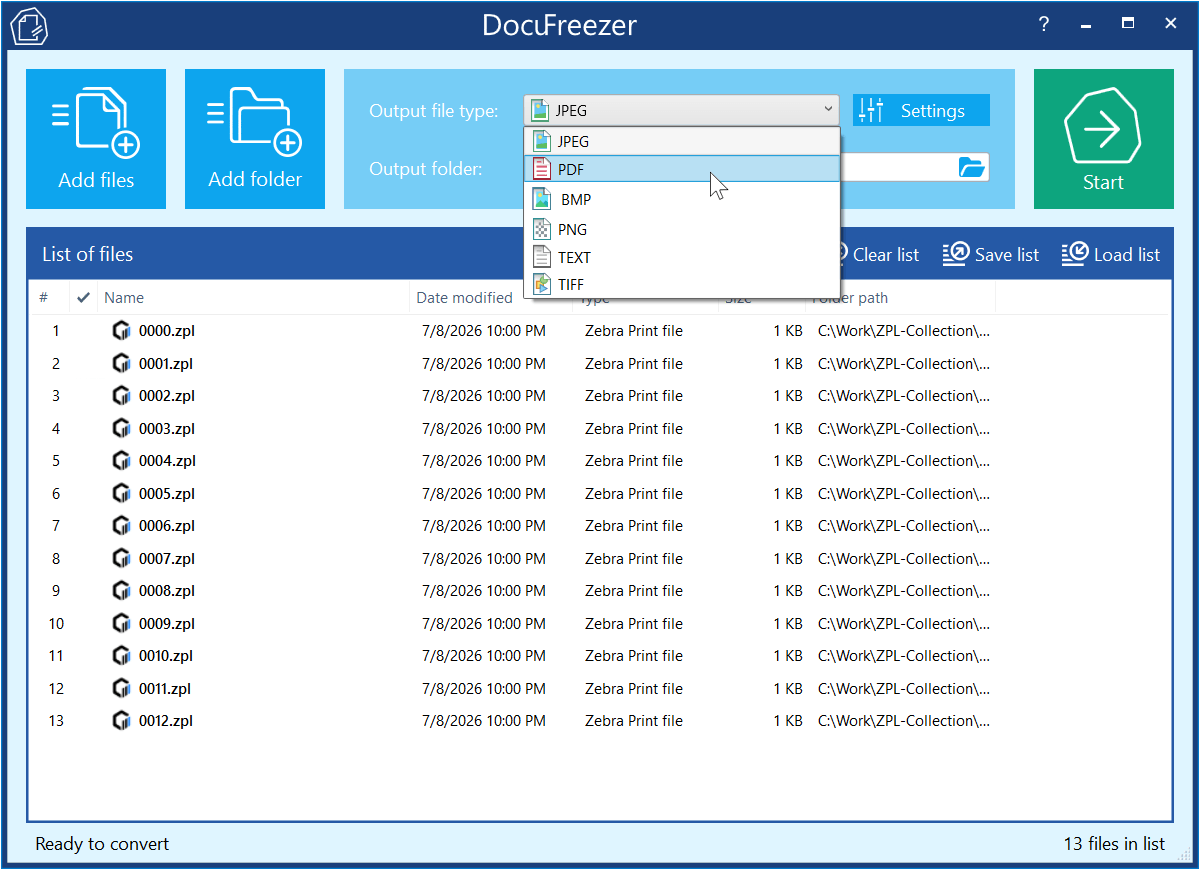
Task: Select file name 0010.zpl
Action: (x=166, y=656)
